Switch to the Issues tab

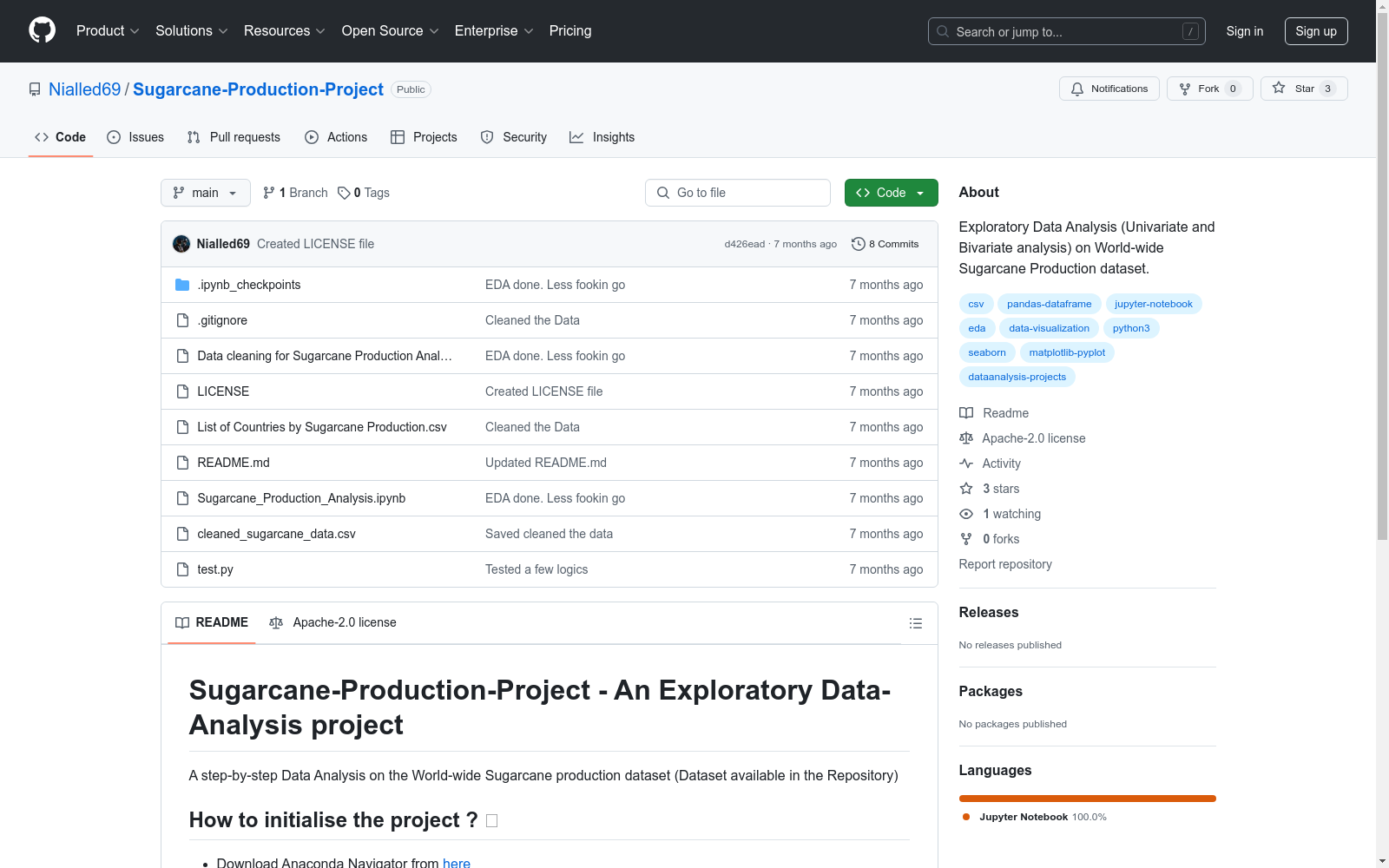135,137
